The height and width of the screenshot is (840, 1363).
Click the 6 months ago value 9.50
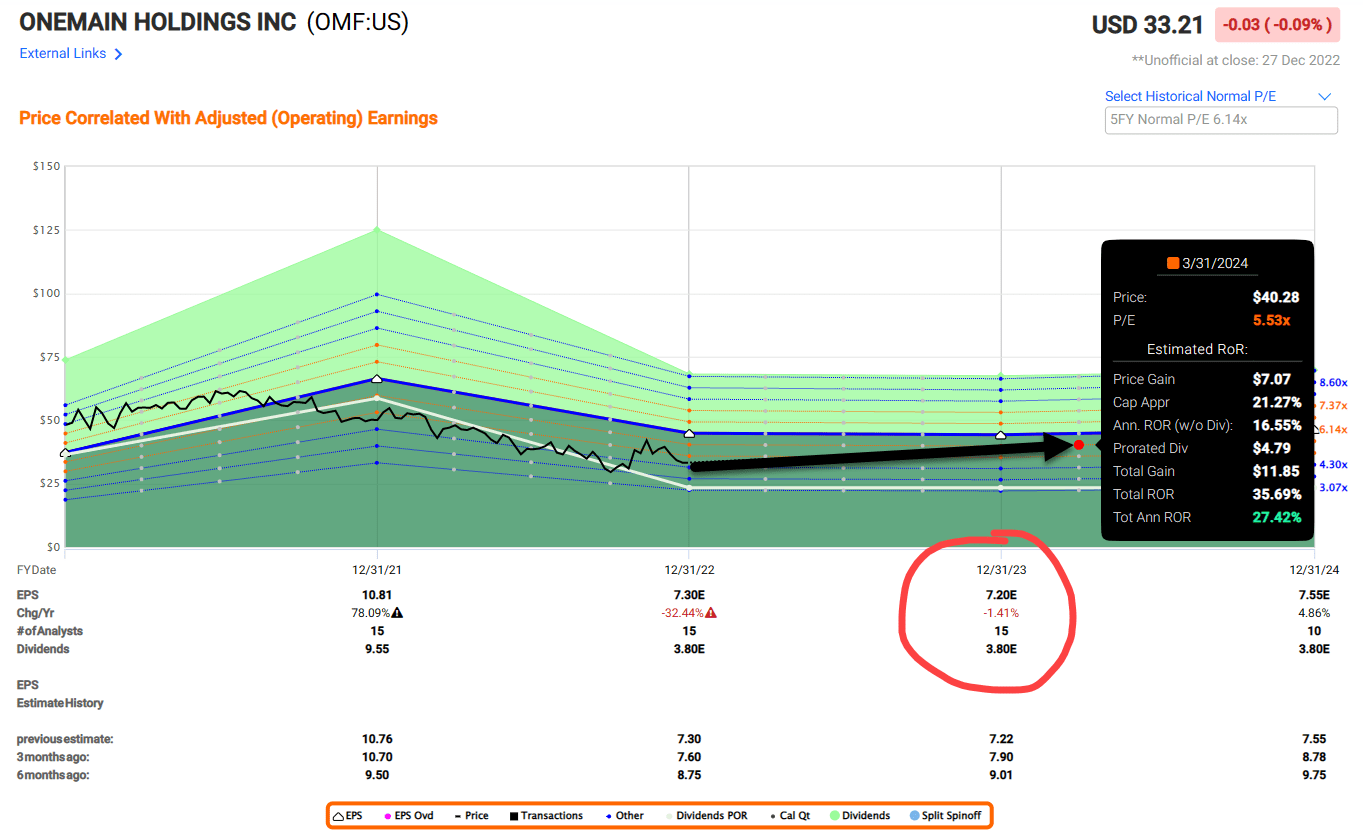[377, 775]
